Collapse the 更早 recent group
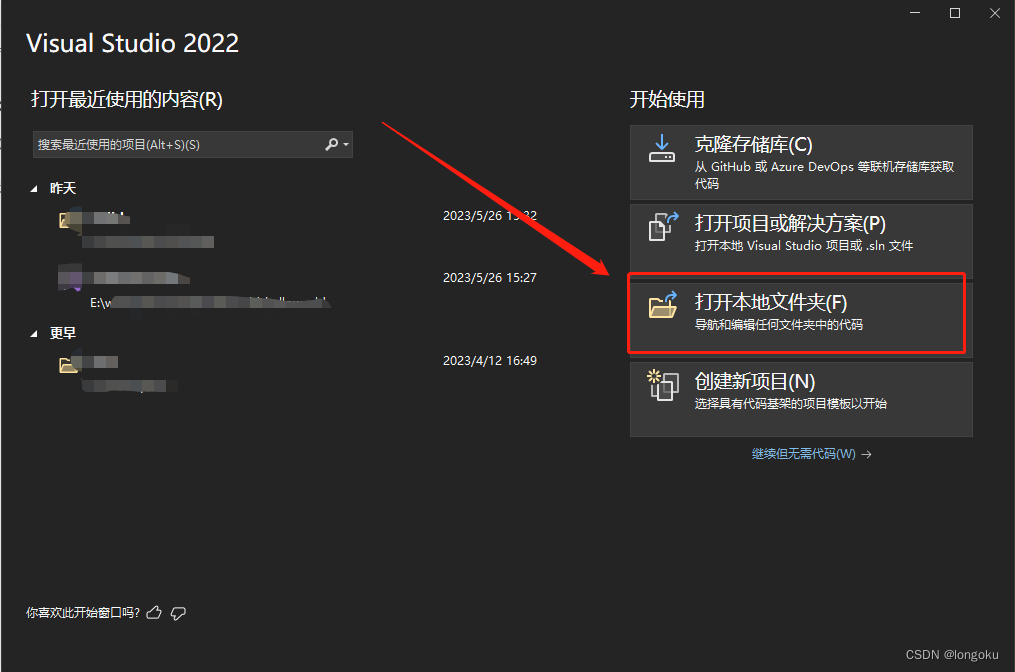The image size is (1015, 672). click(34, 334)
